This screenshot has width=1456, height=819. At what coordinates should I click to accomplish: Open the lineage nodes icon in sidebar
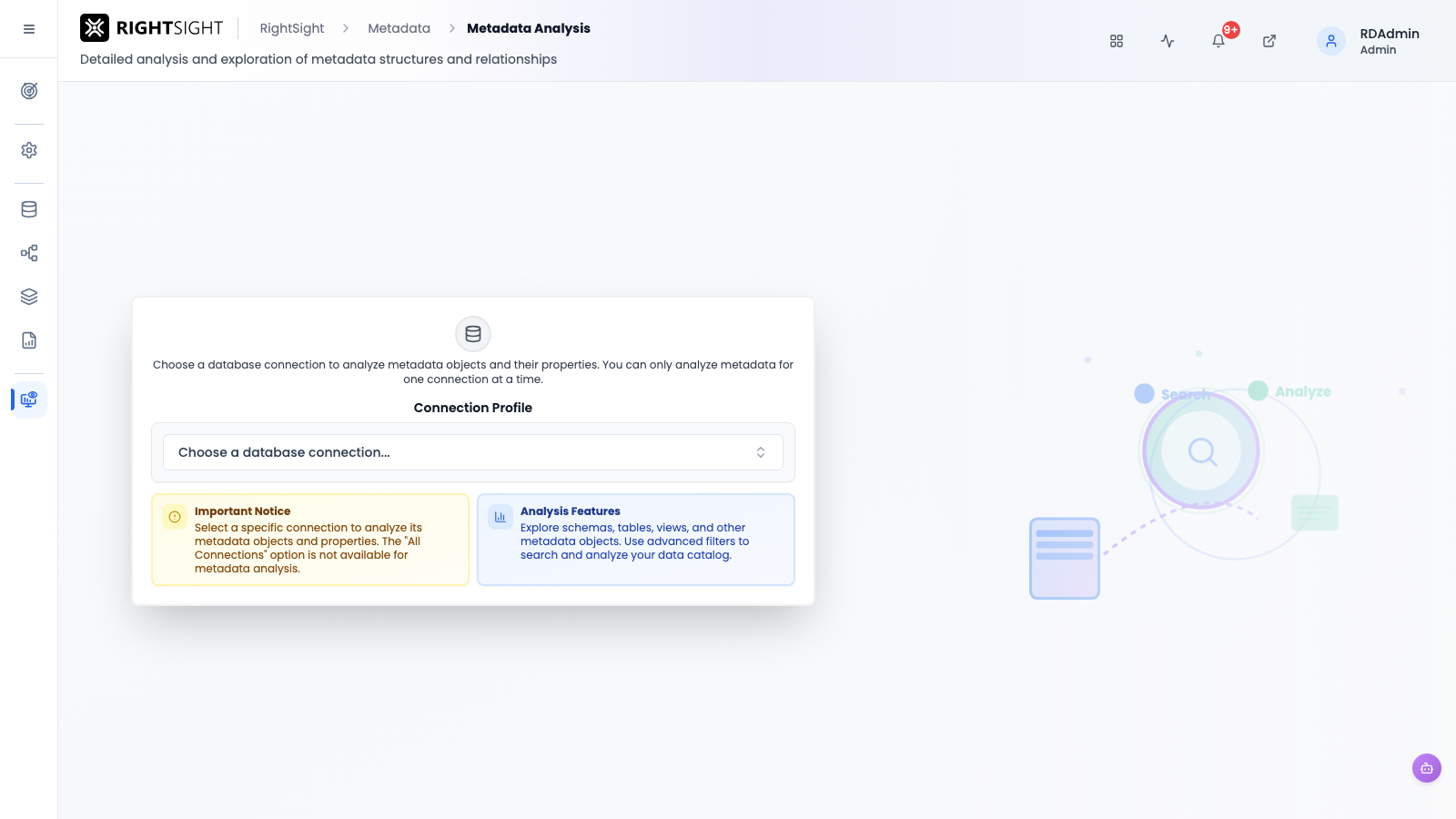29,253
